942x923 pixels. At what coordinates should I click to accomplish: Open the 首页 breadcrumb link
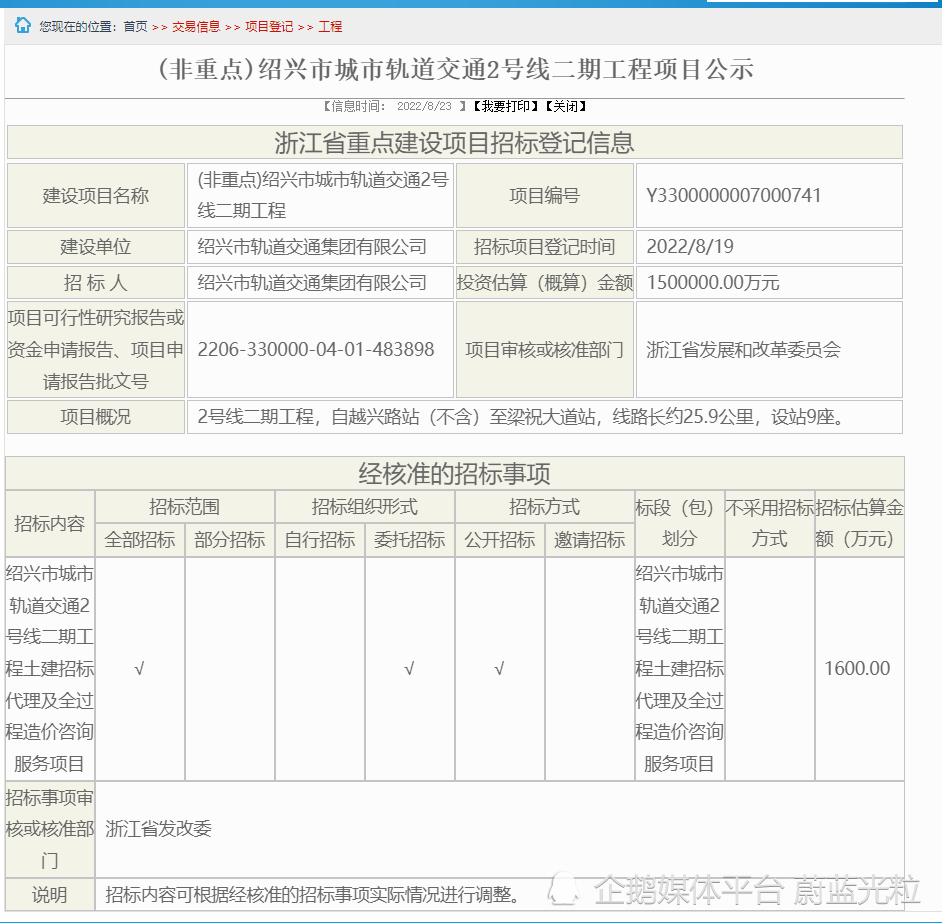point(135,26)
